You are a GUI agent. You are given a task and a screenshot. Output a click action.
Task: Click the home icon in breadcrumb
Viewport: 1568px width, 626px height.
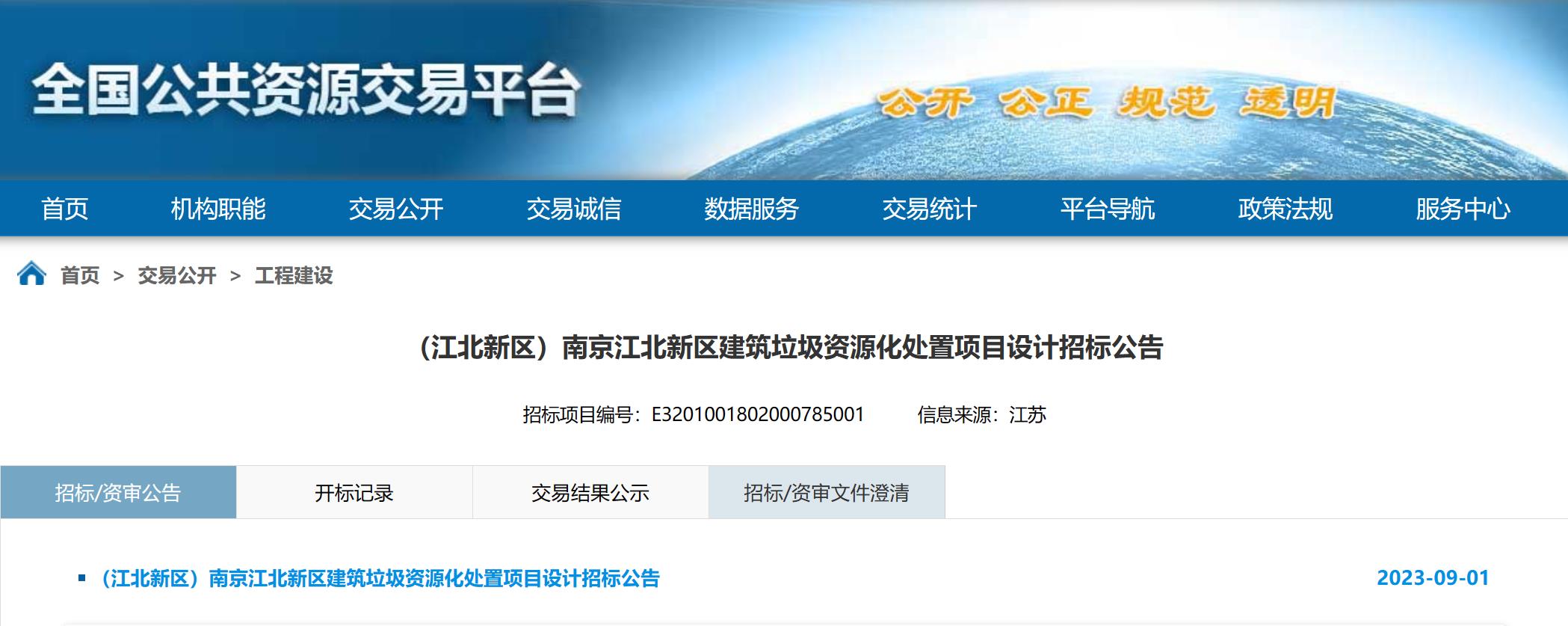(31, 274)
